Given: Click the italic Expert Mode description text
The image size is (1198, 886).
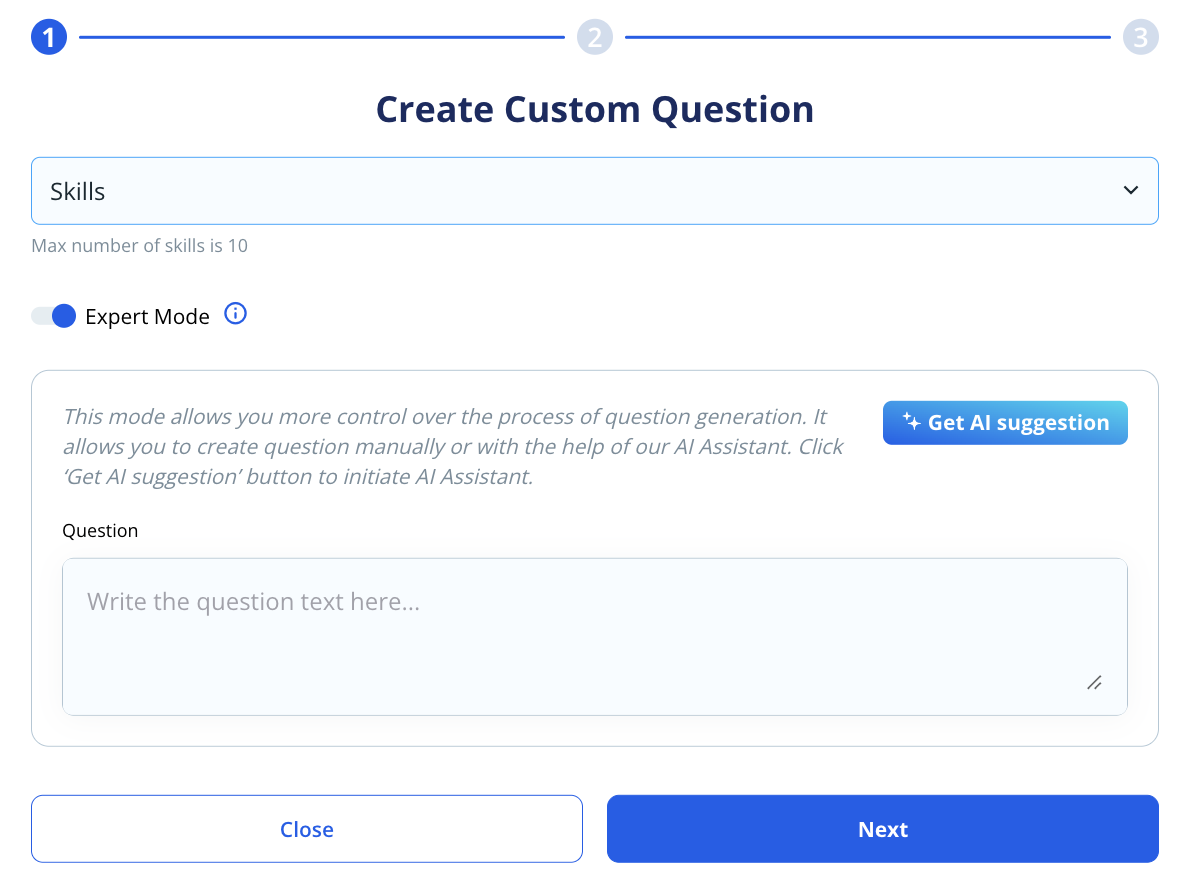Looking at the screenshot, I should [453, 446].
